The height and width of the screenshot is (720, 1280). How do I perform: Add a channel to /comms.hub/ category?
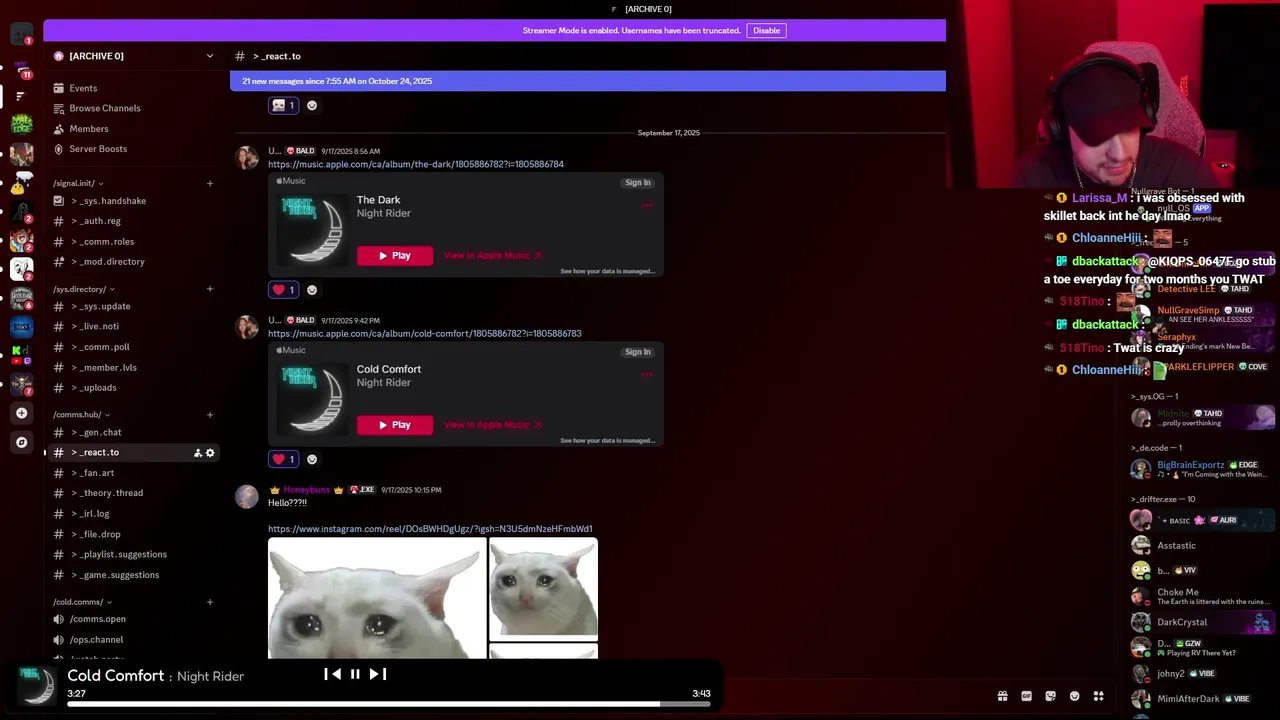tap(210, 414)
